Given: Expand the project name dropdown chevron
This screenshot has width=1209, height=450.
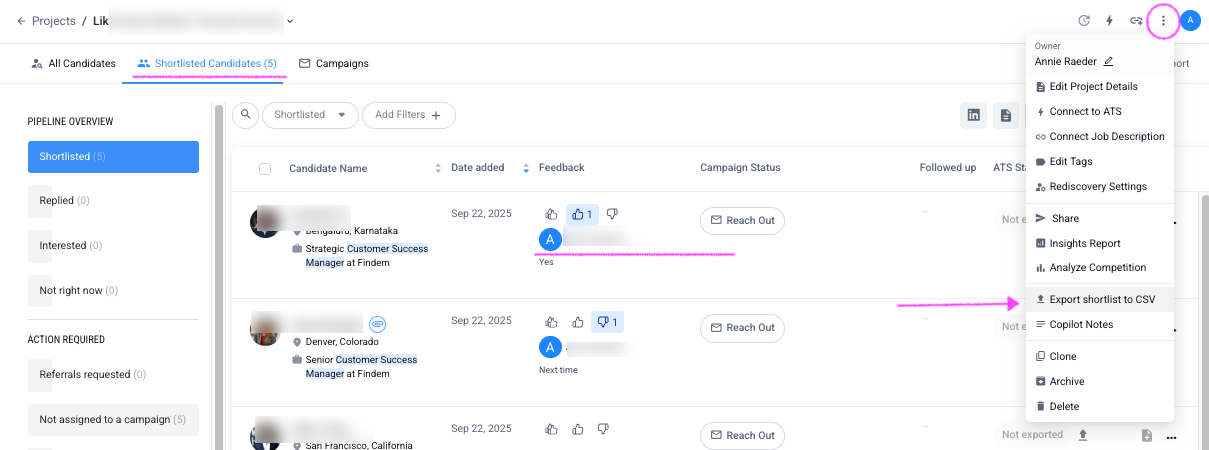Looking at the screenshot, I should tap(290, 20).
